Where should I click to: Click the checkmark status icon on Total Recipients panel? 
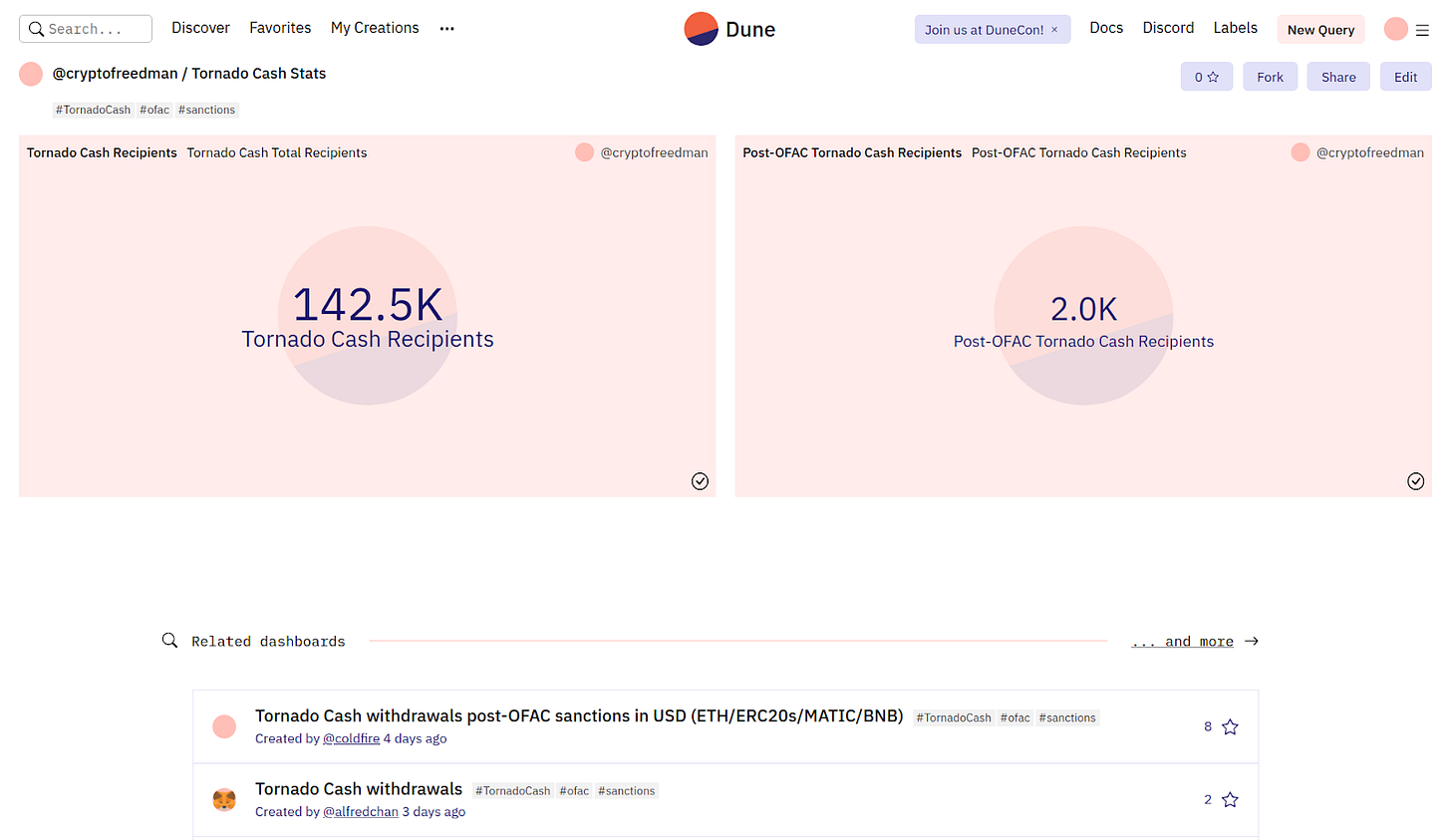coord(701,481)
